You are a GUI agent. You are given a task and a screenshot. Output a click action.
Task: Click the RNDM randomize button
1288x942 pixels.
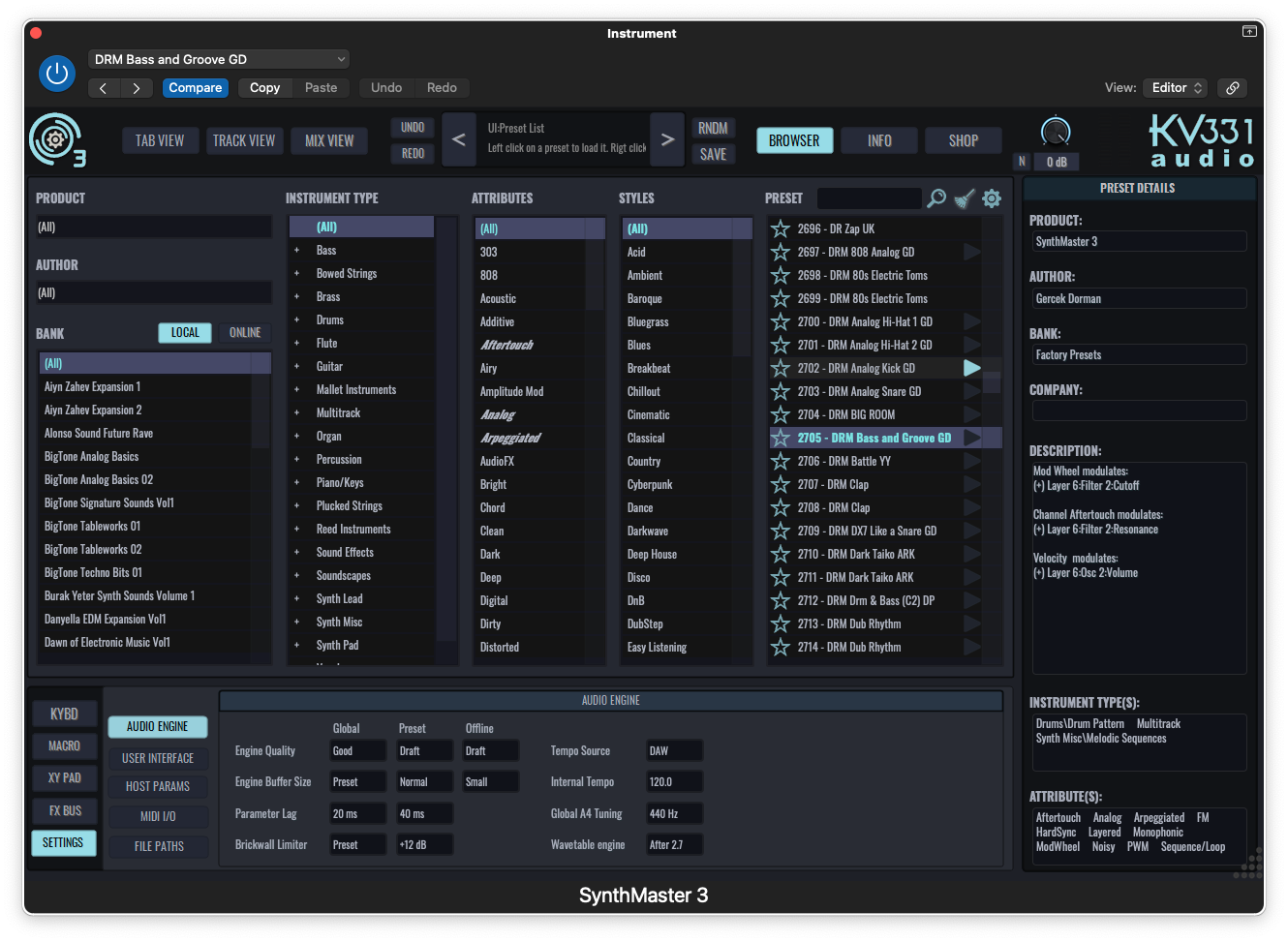[x=713, y=128]
